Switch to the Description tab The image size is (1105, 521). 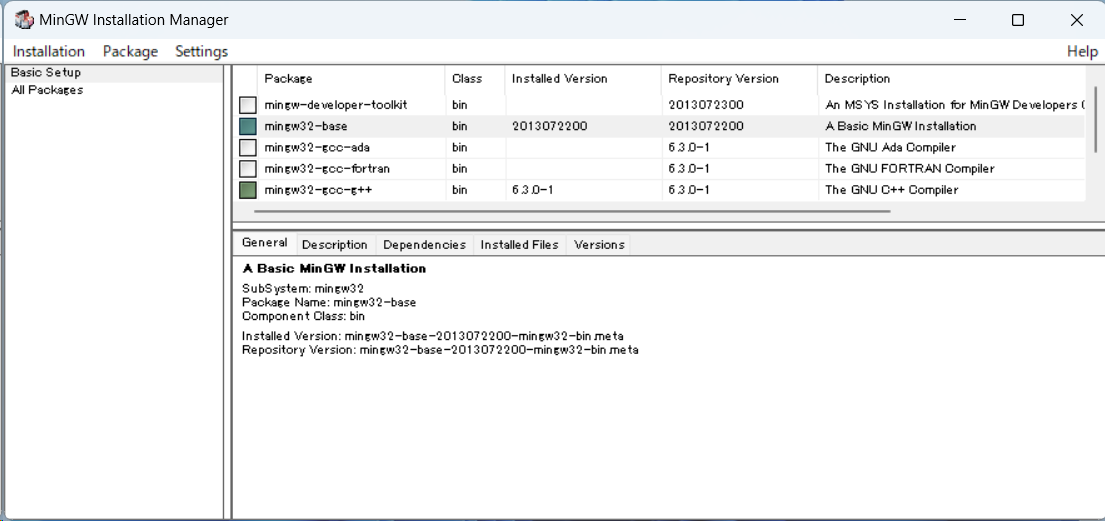[335, 245]
